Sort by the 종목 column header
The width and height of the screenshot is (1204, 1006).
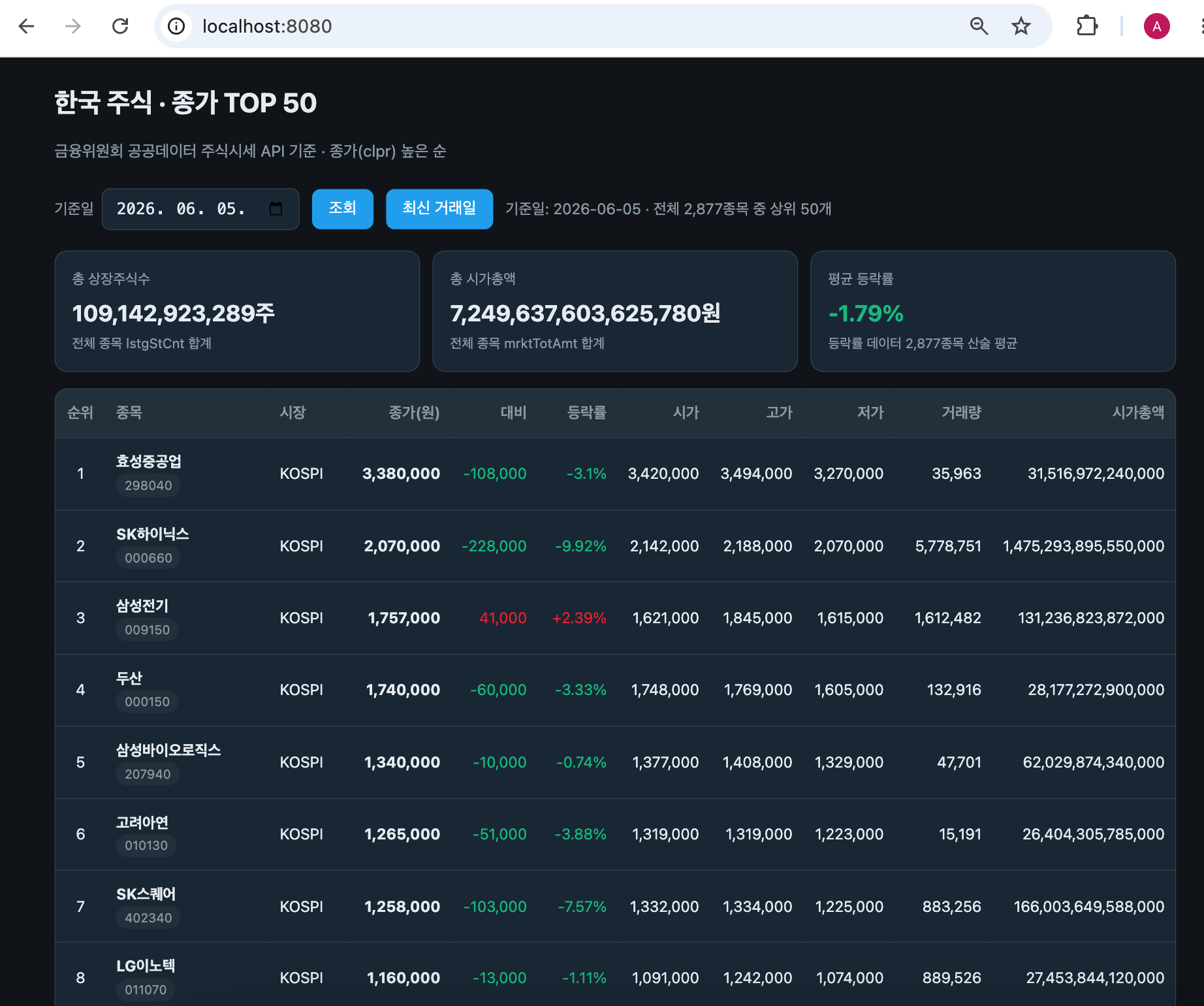point(129,413)
